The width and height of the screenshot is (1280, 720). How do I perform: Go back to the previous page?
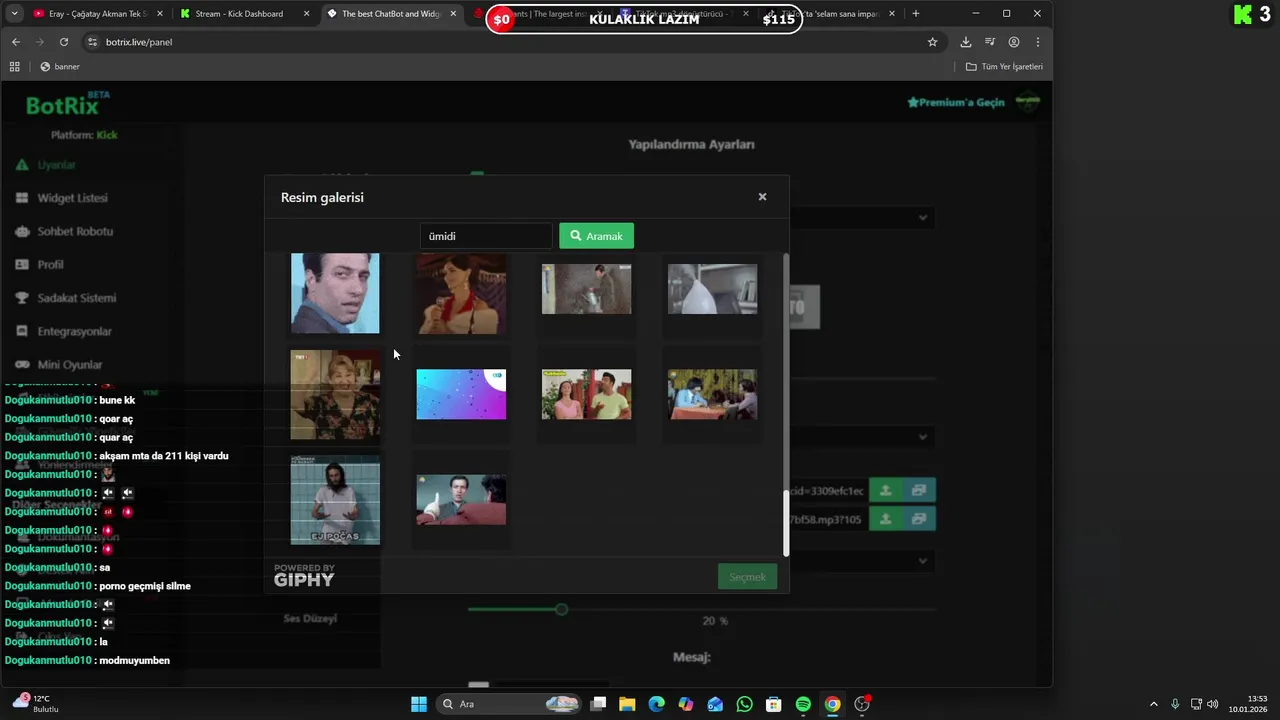click(x=15, y=42)
